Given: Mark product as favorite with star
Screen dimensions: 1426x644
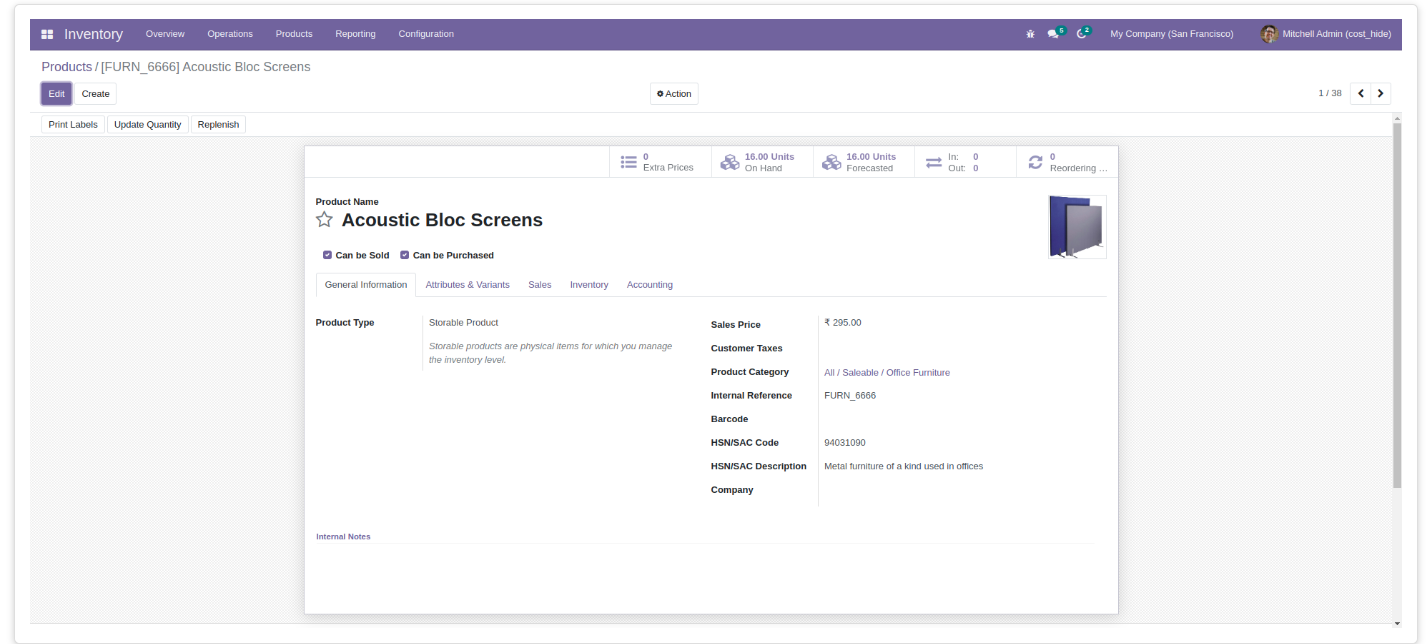Looking at the screenshot, I should coord(324,220).
